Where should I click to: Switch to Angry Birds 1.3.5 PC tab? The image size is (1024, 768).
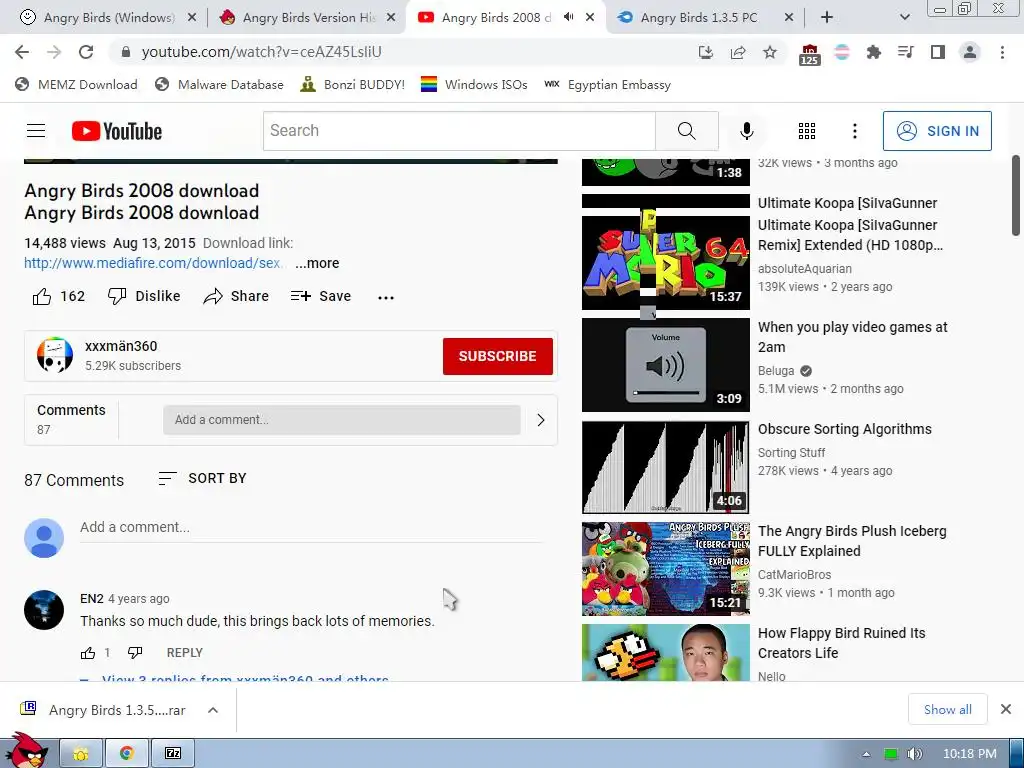(705, 18)
